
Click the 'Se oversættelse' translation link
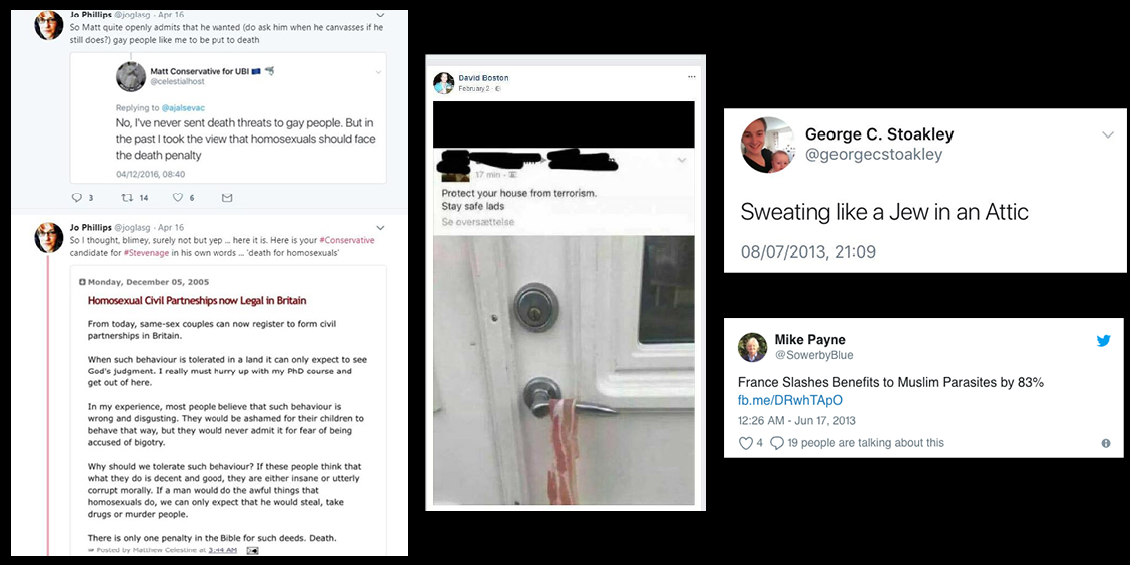(478, 222)
